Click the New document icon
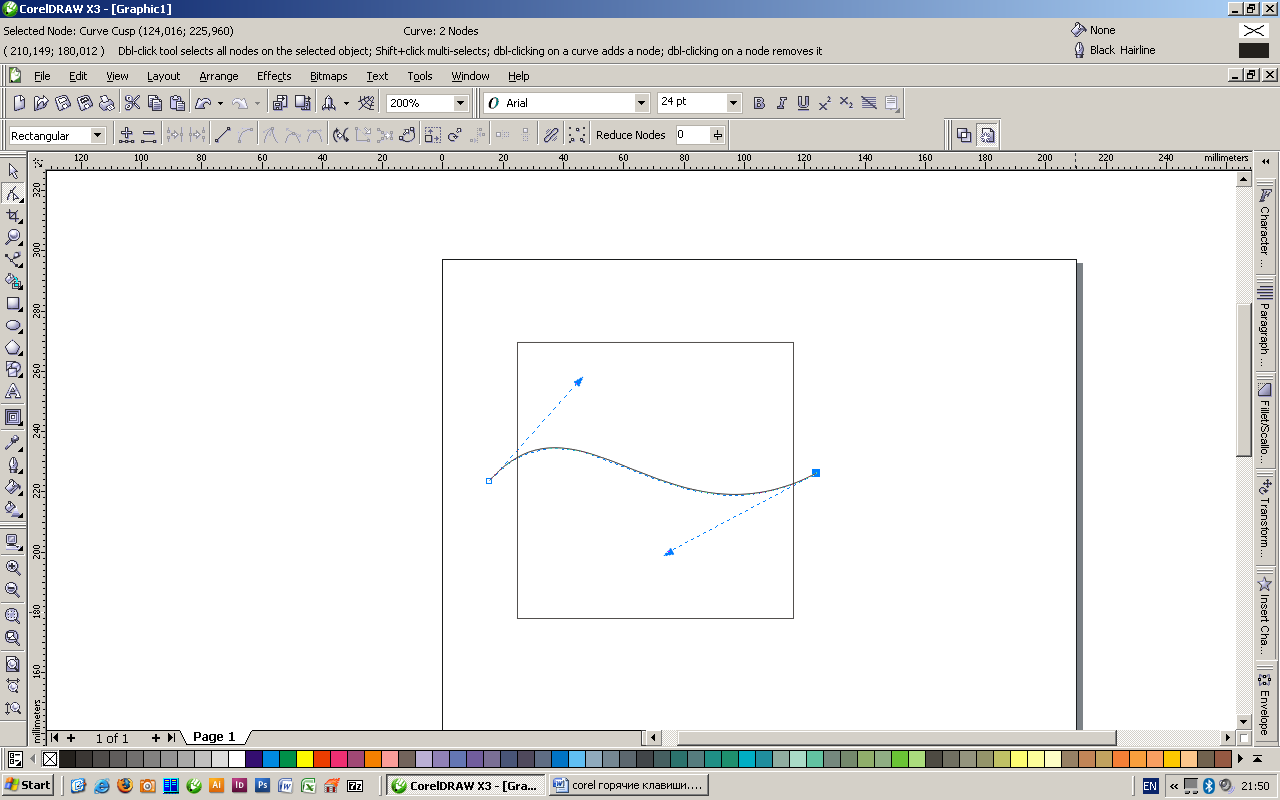The height and width of the screenshot is (800, 1280). [x=19, y=103]
